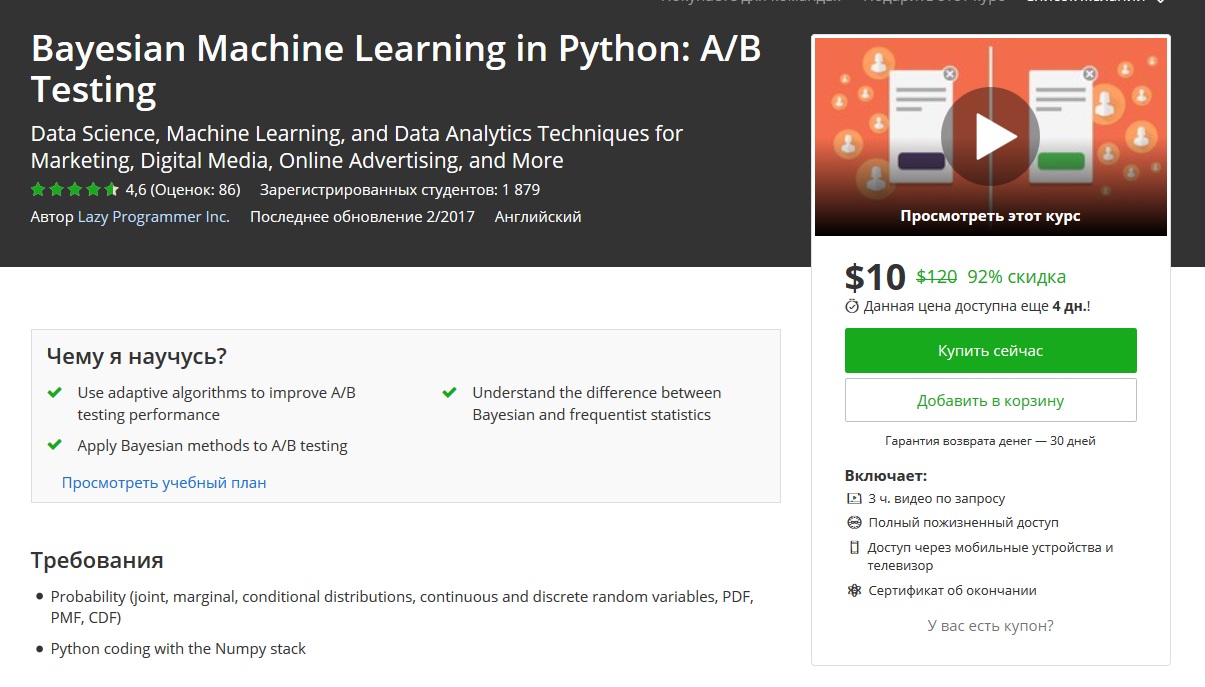Click the 30-day money-back guarantee text

tap(990, 440)
